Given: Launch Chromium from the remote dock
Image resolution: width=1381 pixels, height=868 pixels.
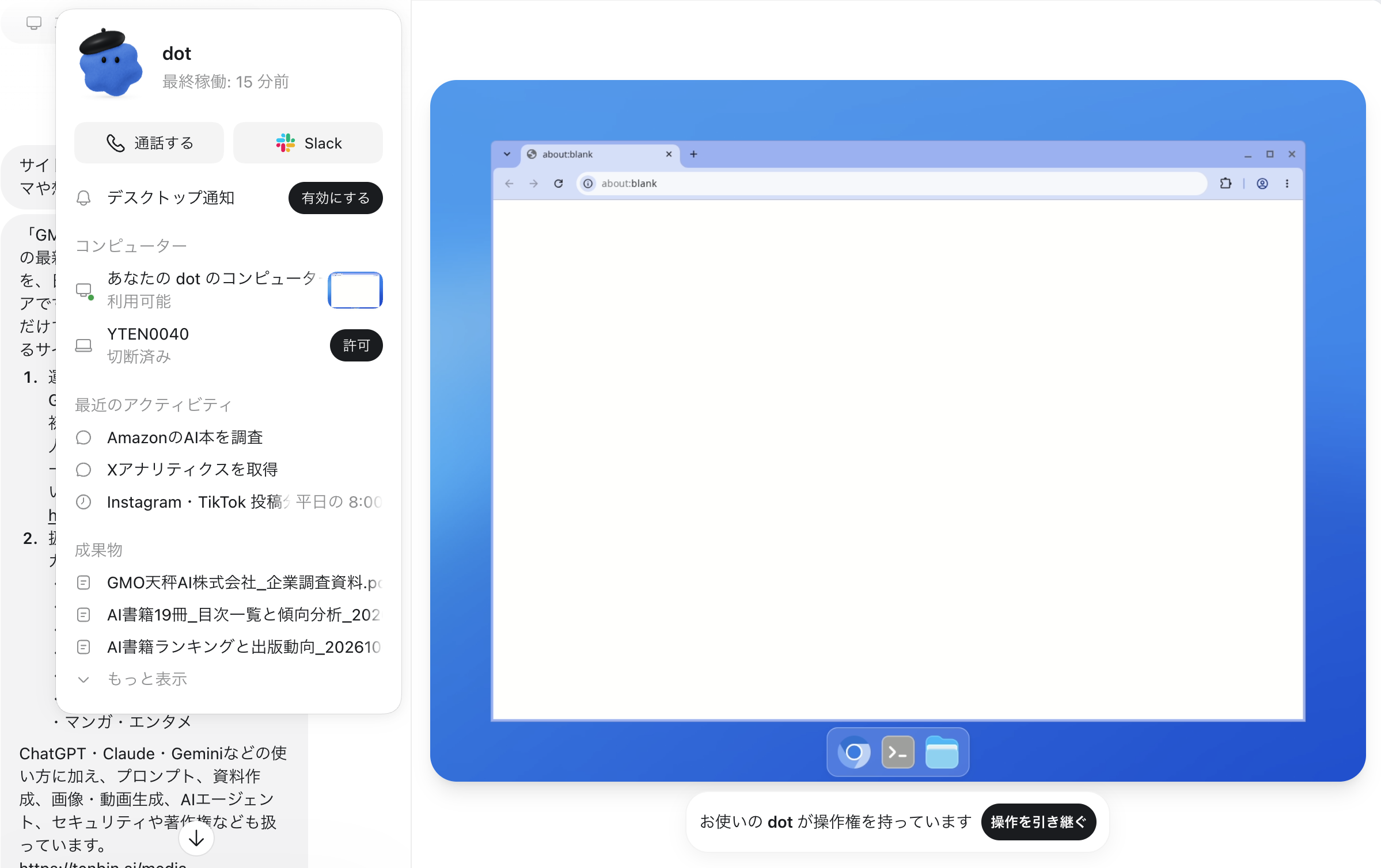Looking at the screenshot, I should tap(854, 752).
